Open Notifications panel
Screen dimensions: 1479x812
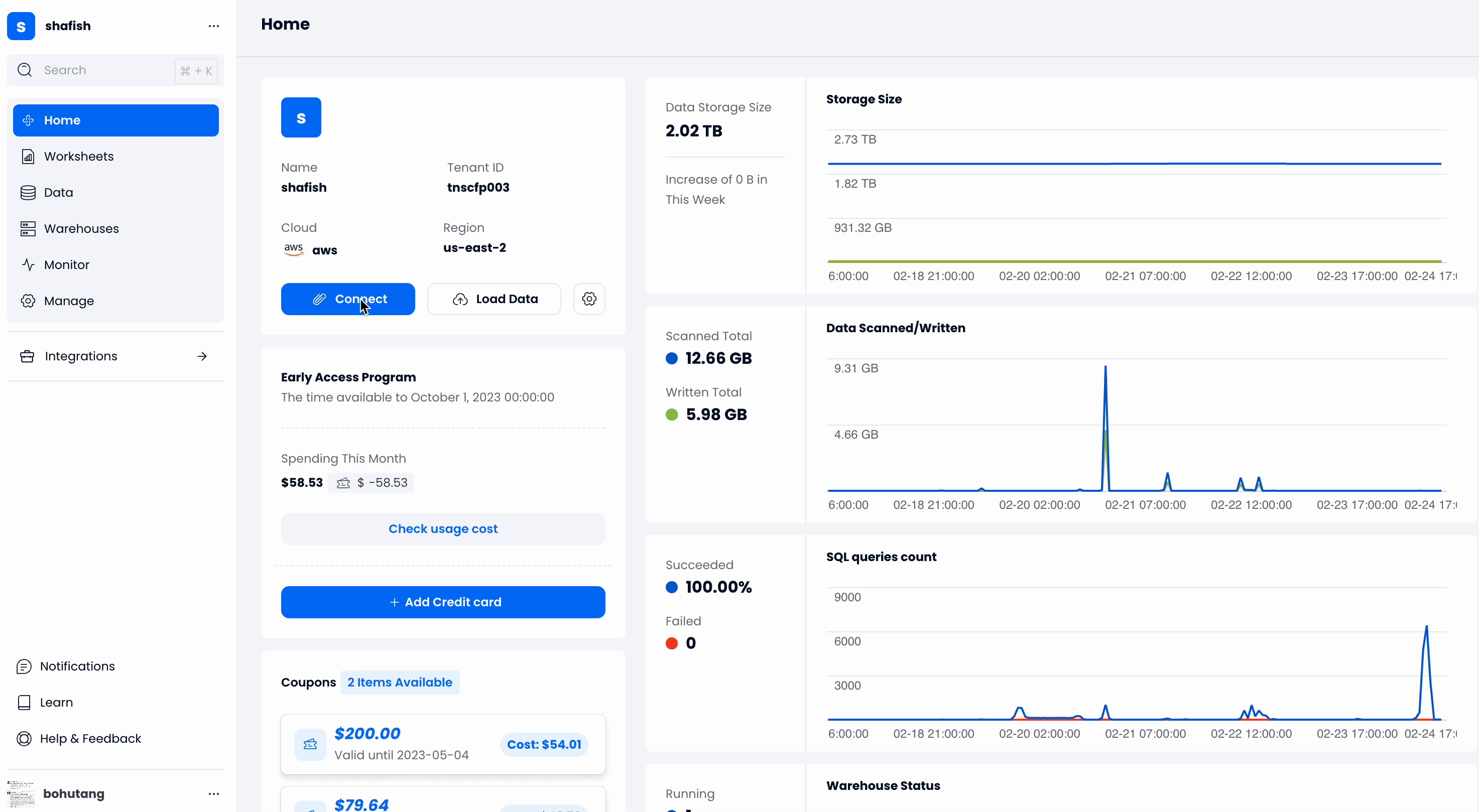[x=77, y=666]
